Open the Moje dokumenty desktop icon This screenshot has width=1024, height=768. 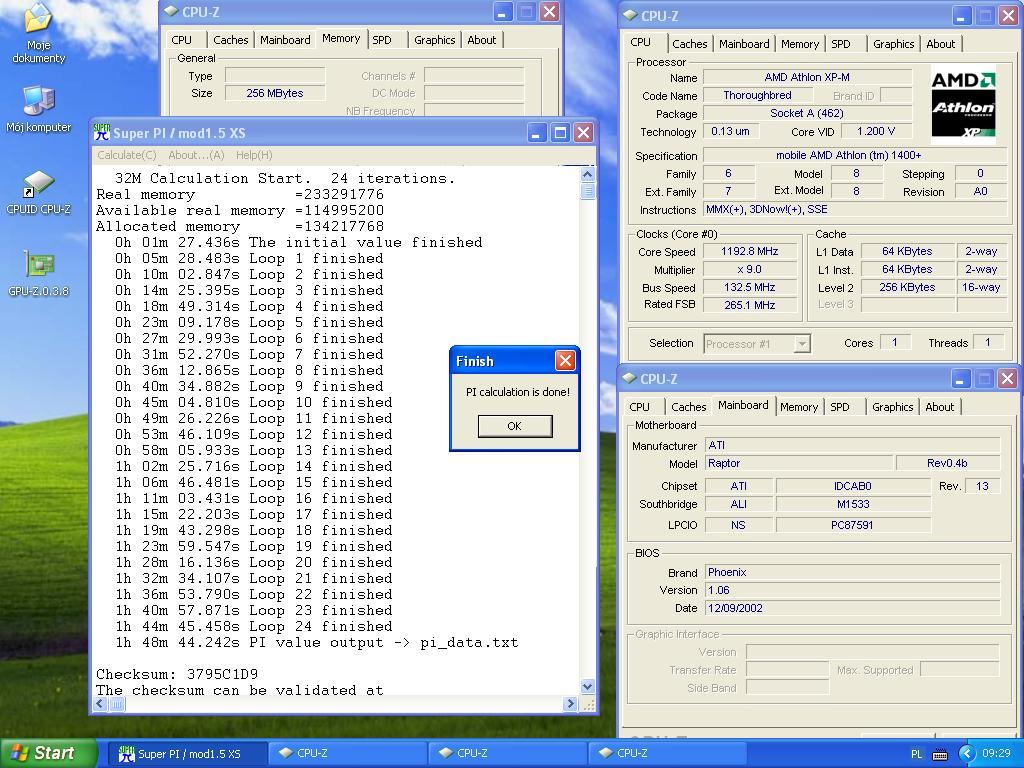pos(38,33)
